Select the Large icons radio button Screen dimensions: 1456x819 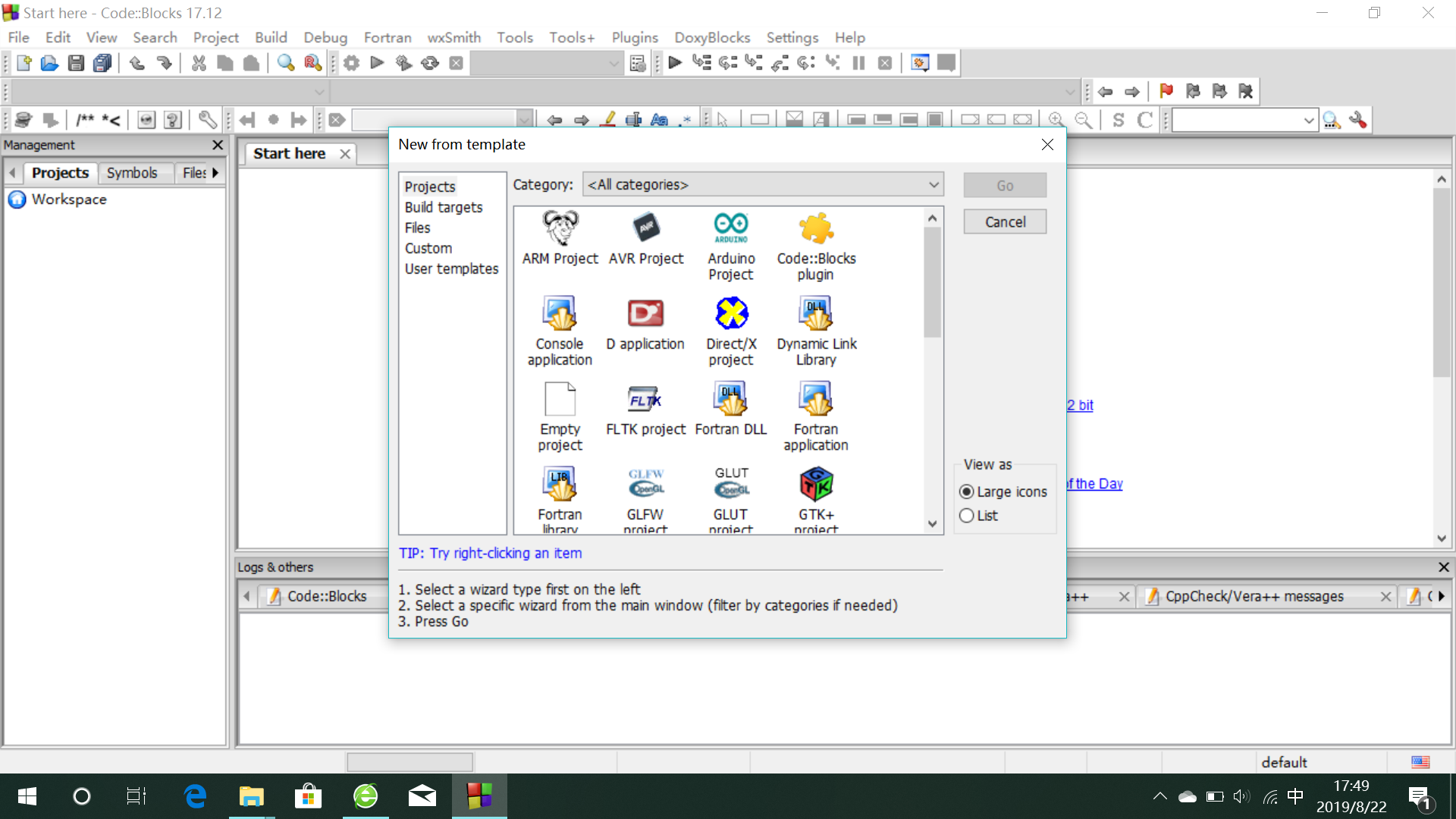(x=967, y=491)
